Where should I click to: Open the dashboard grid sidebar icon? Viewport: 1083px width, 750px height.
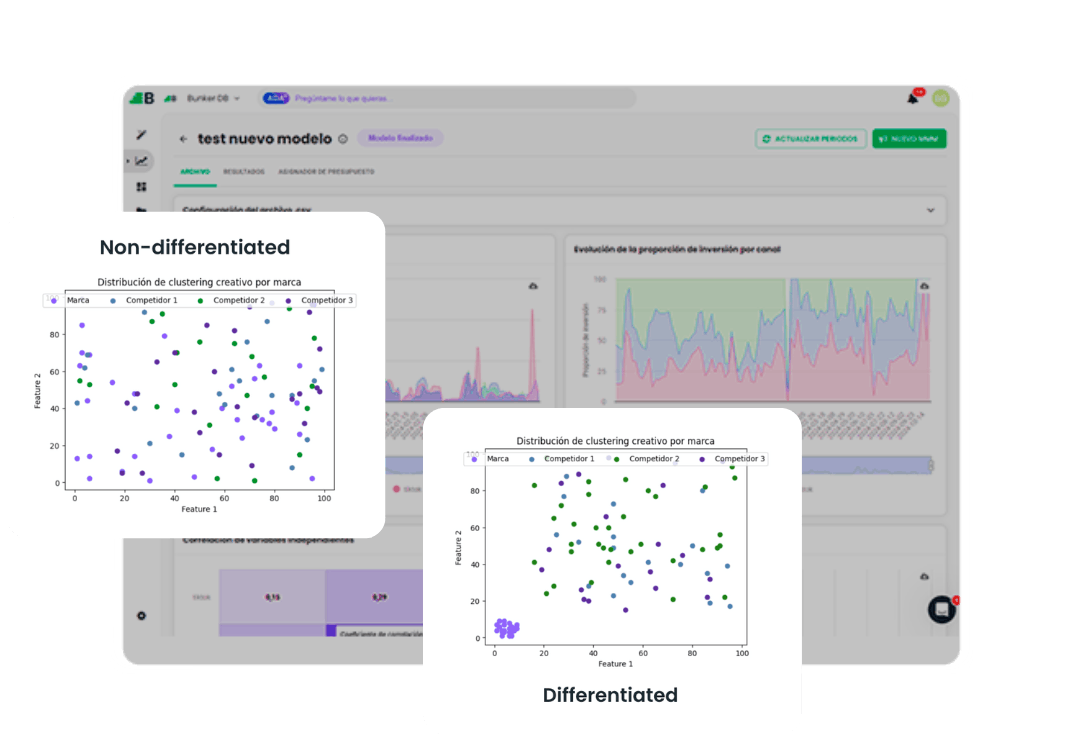coord(142,186)
